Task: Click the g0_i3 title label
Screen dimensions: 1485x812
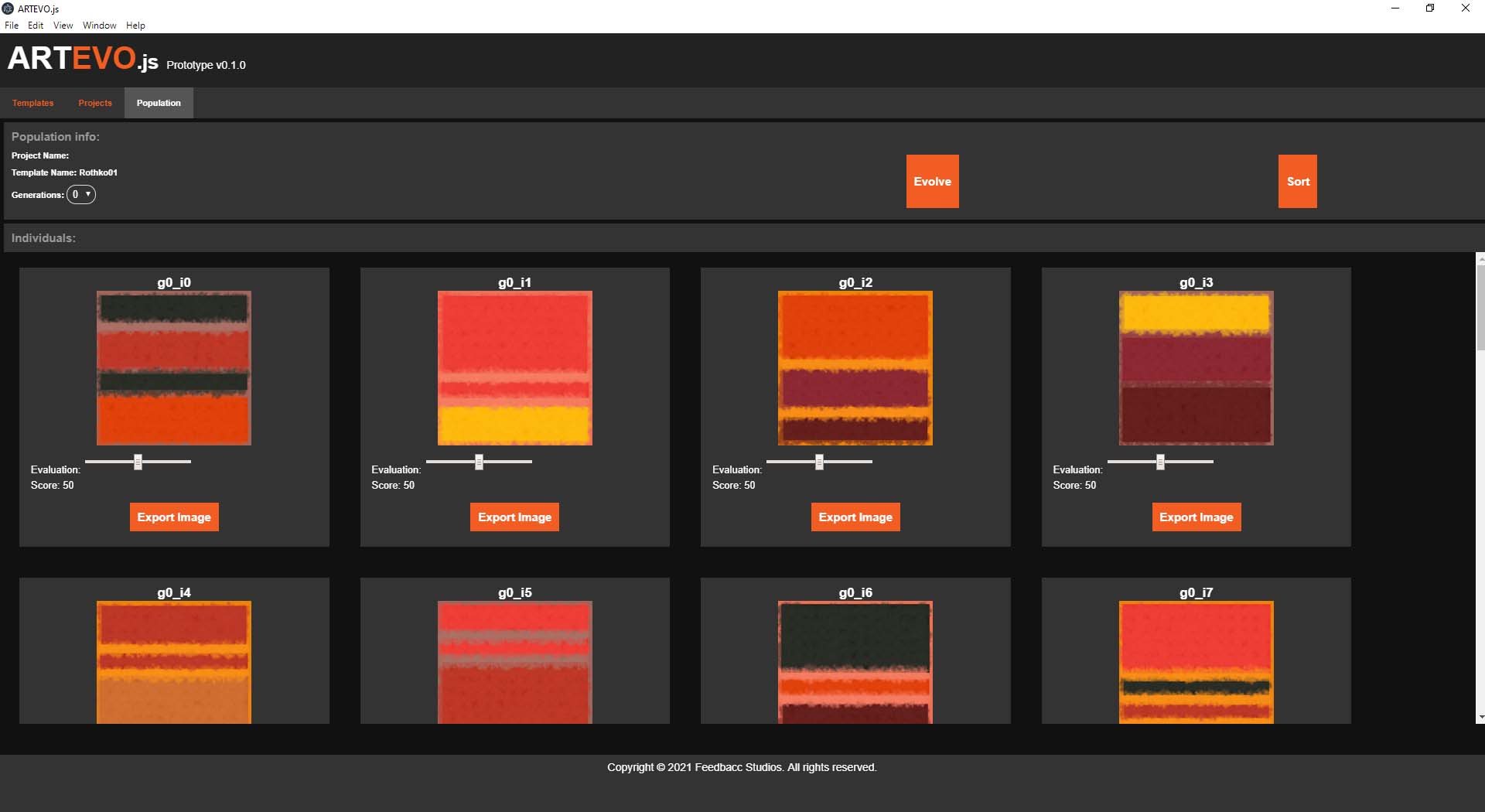Action: coord(1197,282)
